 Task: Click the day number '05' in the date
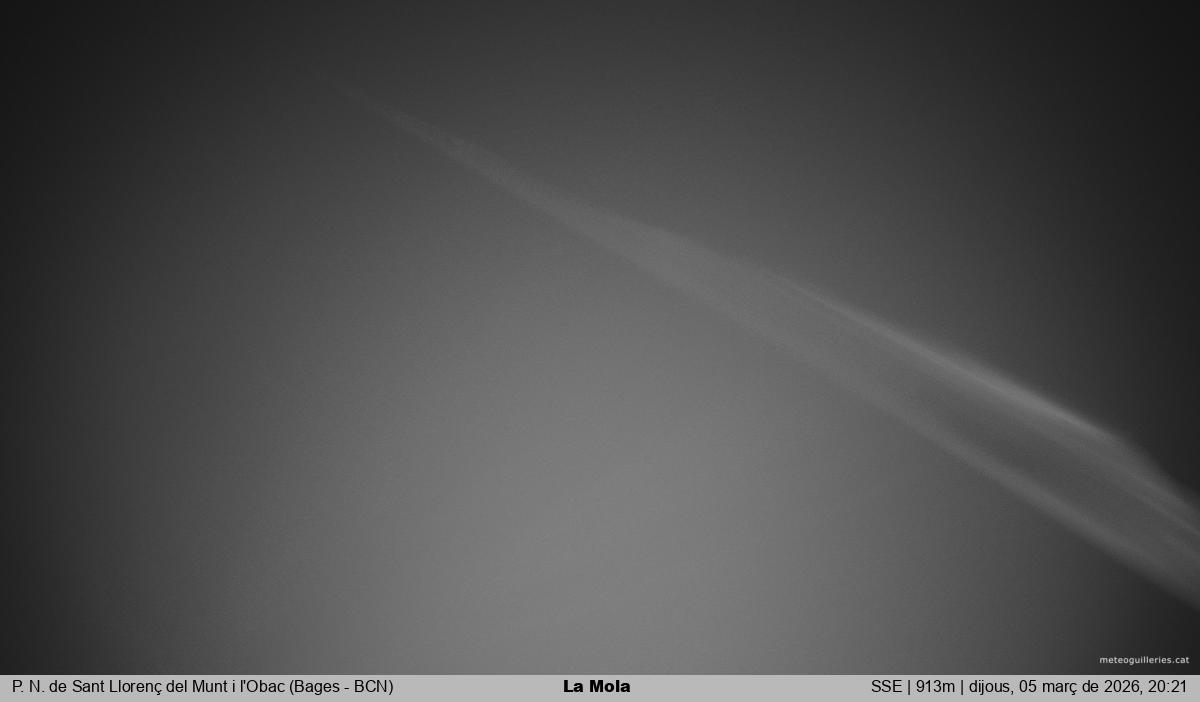click(x=1028, y=687)
